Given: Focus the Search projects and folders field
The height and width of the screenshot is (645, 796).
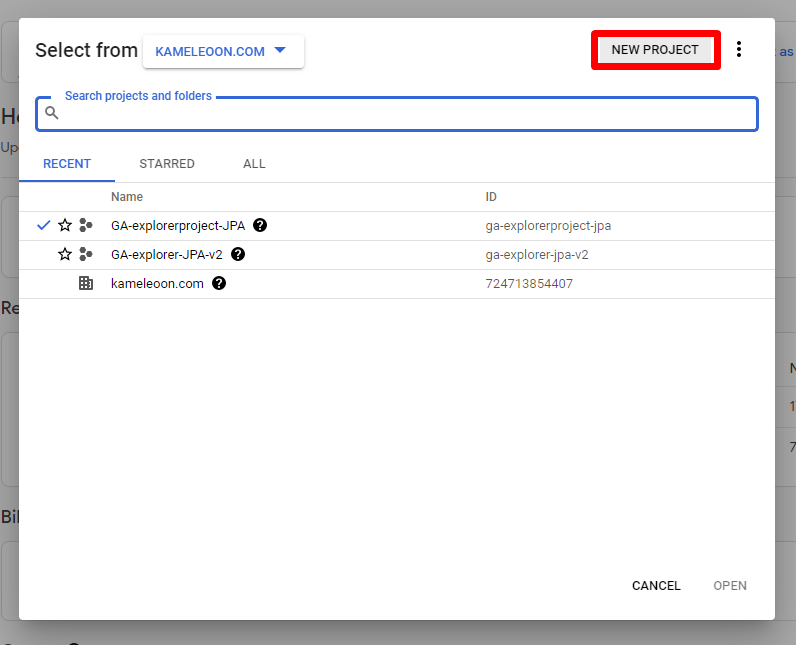Looking at the screenshot, I should 397,114.
